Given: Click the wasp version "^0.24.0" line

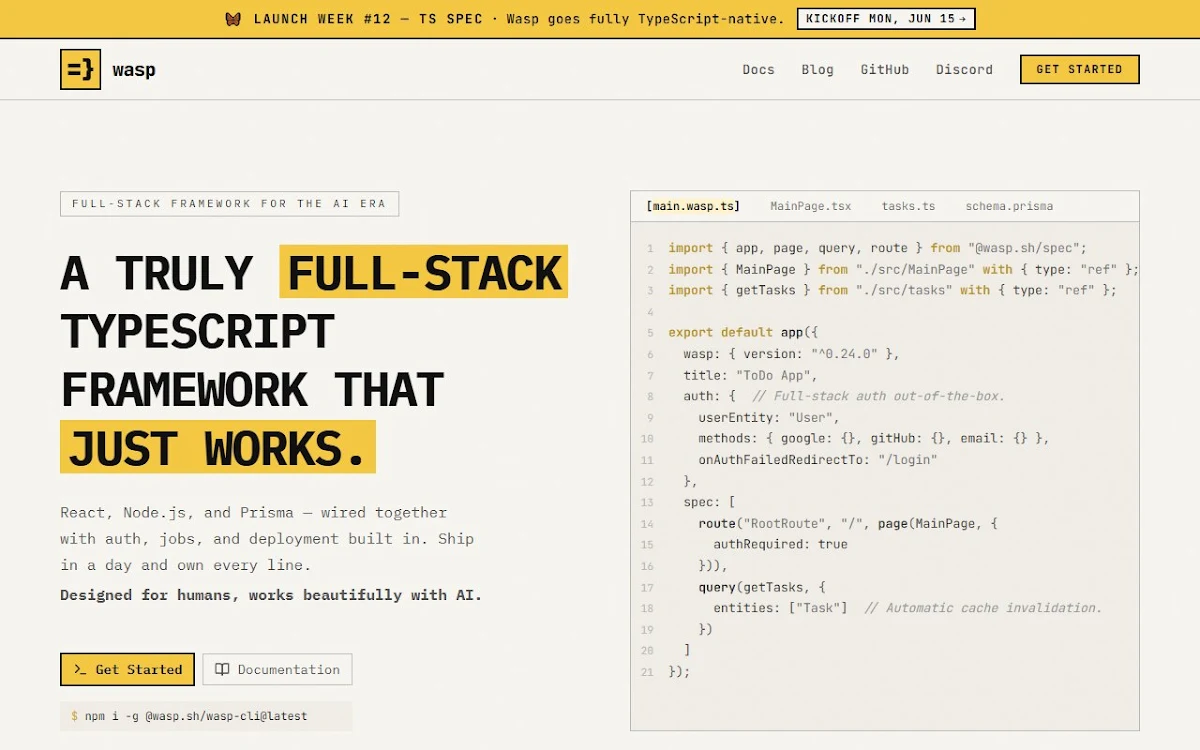Looking at the screenshot, I should click(x=791, y=354).
